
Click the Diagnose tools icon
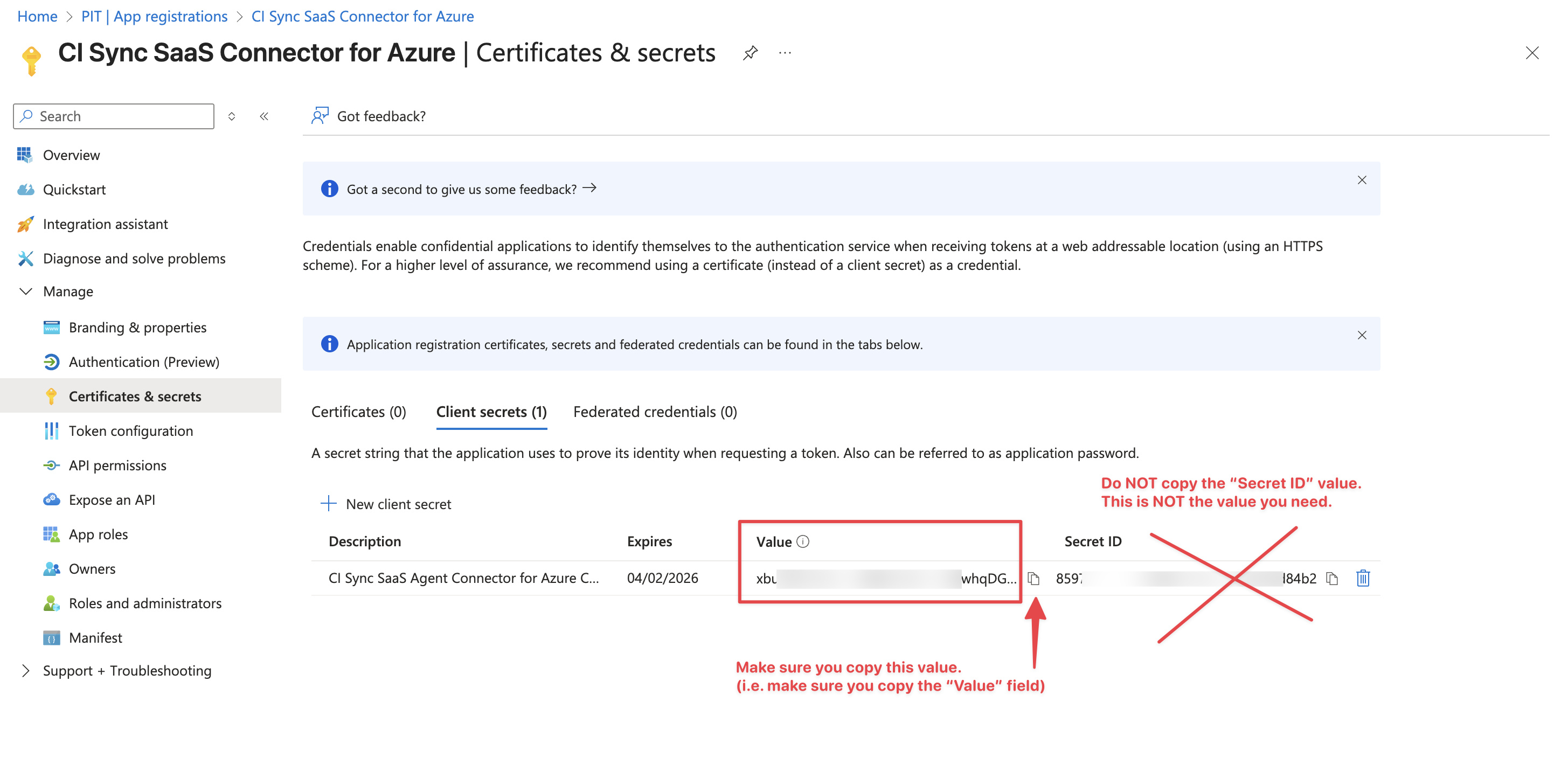click(x=25, y=259)
